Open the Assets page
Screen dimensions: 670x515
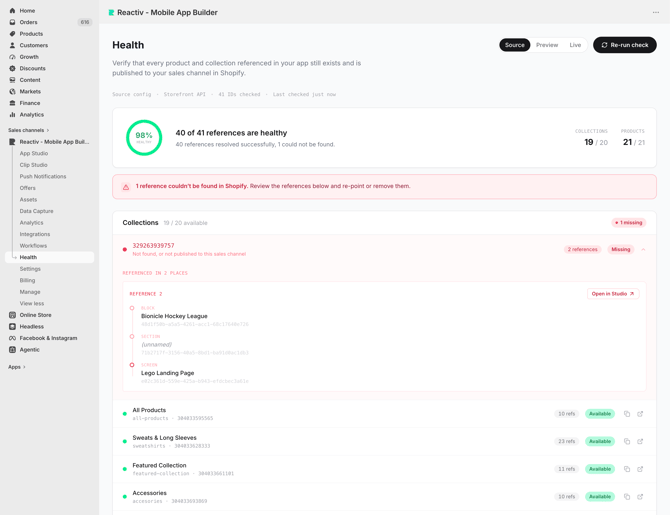point(28,200)
